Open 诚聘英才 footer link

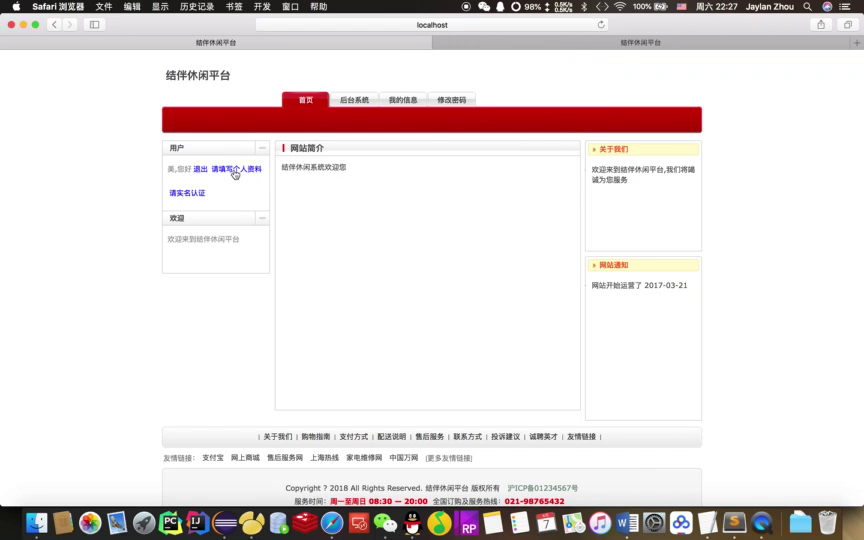click(x=544, y=436)
